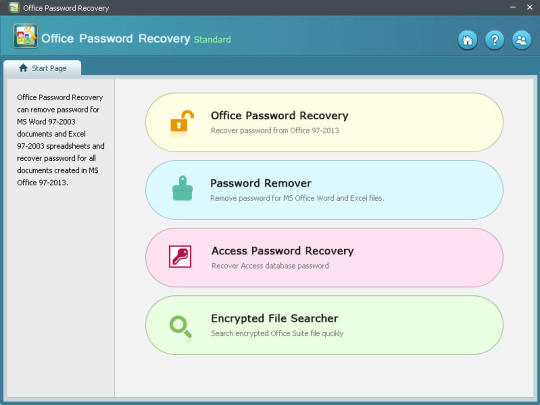Click the Home round icon in header
The image size is (540, 405).
click(x=467, y=40)
